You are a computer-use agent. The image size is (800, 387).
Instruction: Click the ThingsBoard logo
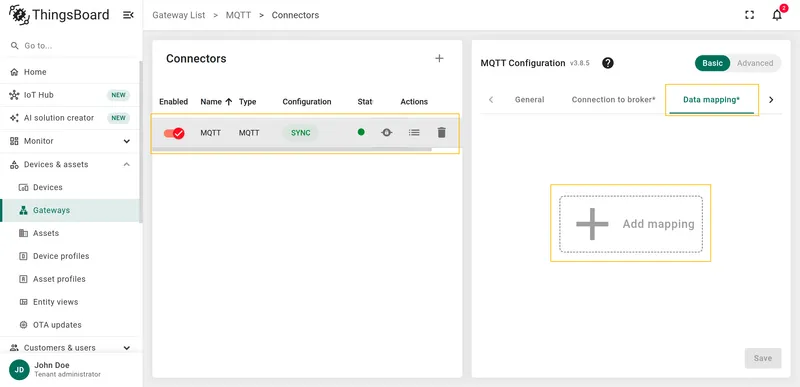click(x=59, y=15)
